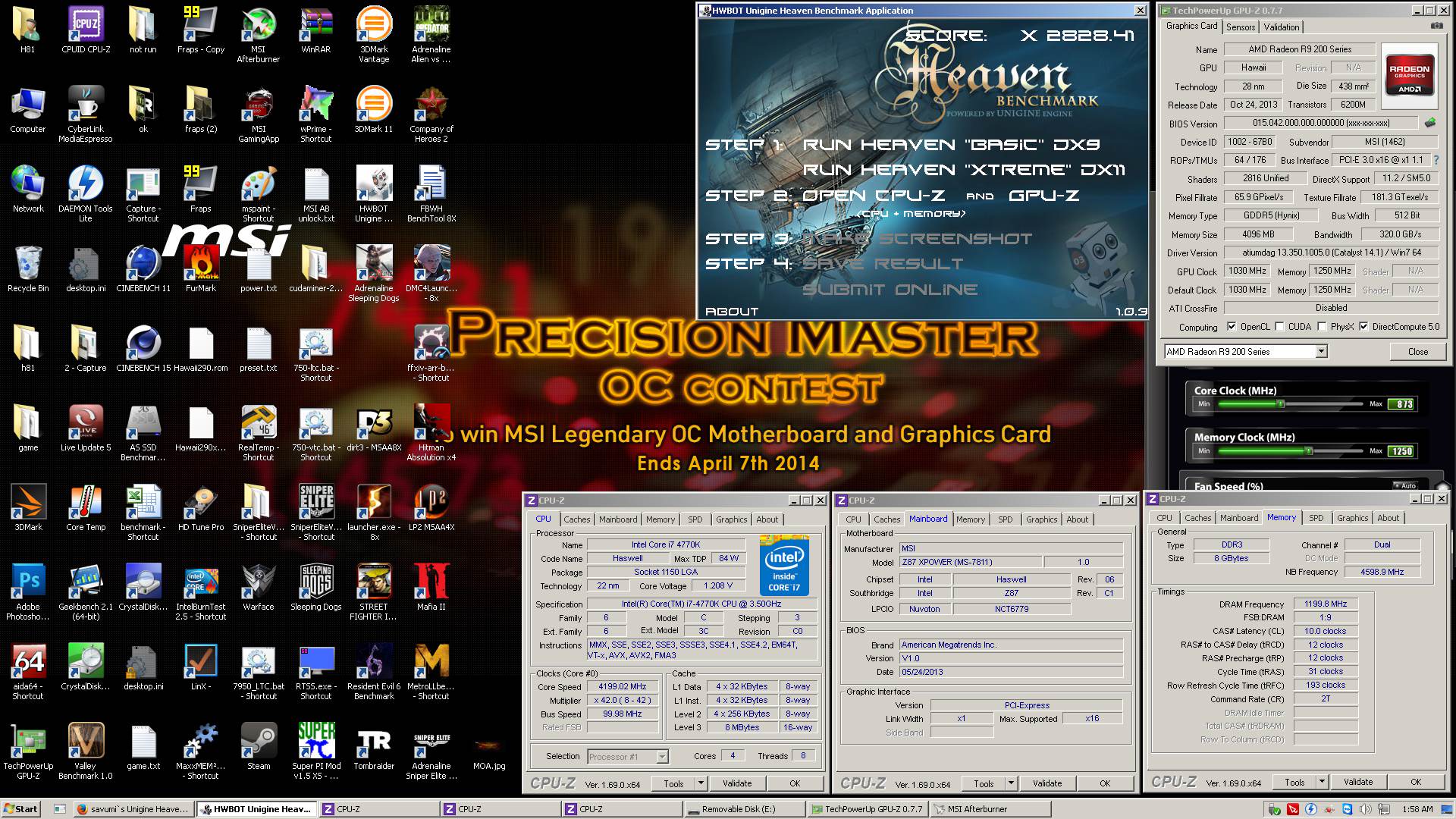1456x819 pixels.
Task: Toggle the OpenCL checkbox in GPU-Z
Action: [x=1232, y=327]
